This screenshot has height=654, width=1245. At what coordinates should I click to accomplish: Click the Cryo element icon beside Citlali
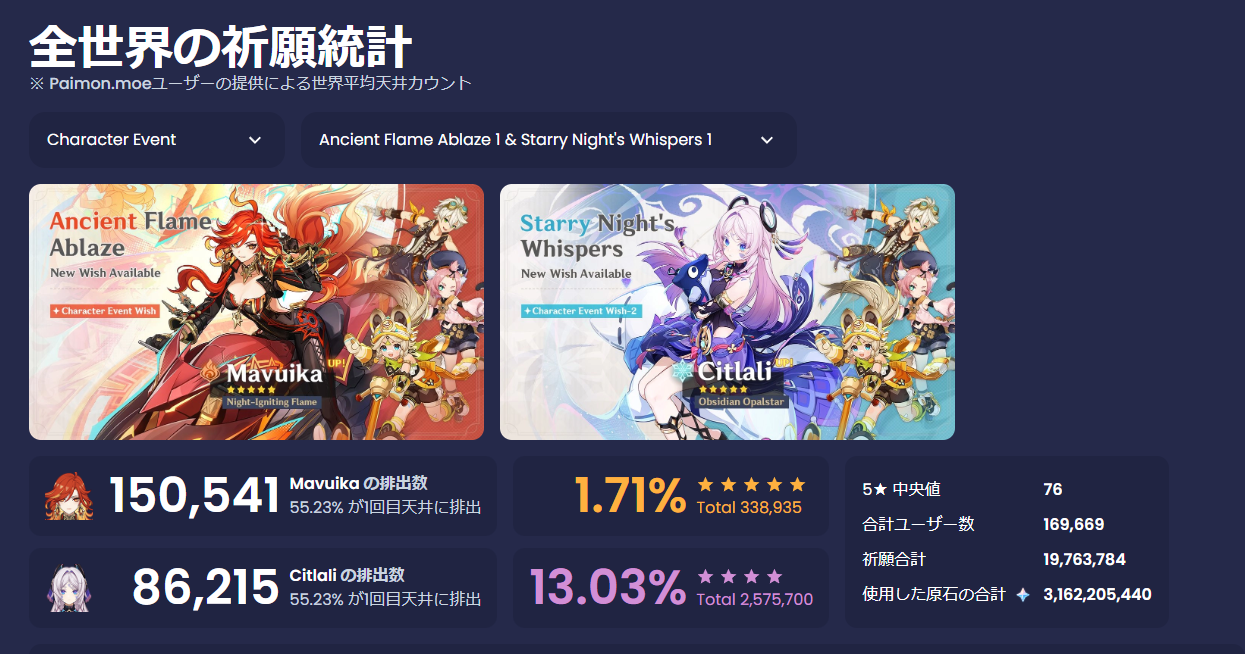point(683,372)
